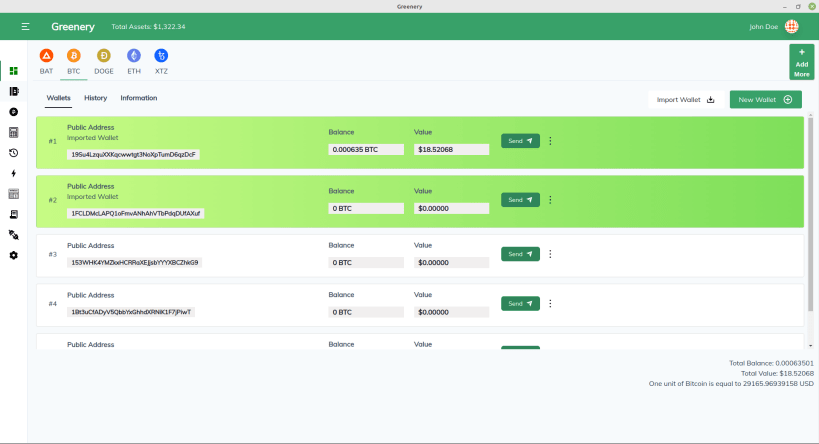Screen dimensions: 819x444
Task: Click the Total Value $18.52068 summary text
Action: pos(777,373)
